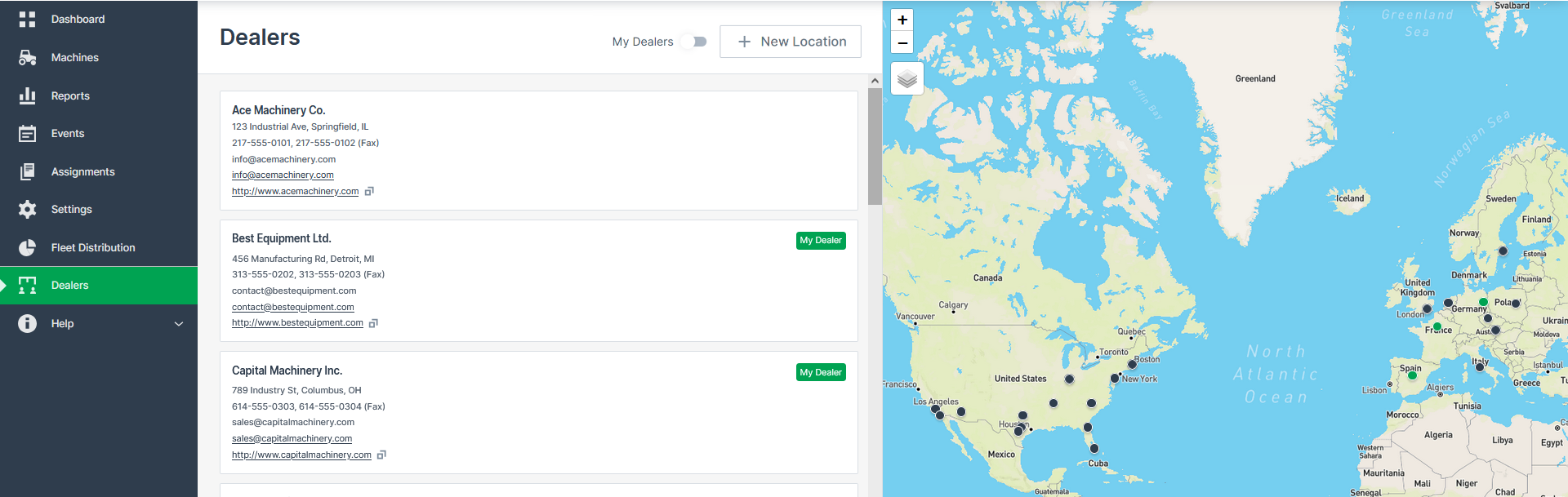Click the Events calendar icon
1568x497 pixels.
[27, 134]
